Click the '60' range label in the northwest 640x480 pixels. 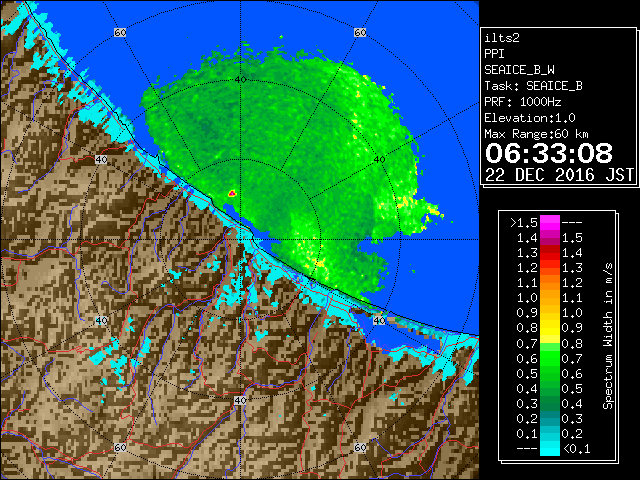(x=120, y=32)
